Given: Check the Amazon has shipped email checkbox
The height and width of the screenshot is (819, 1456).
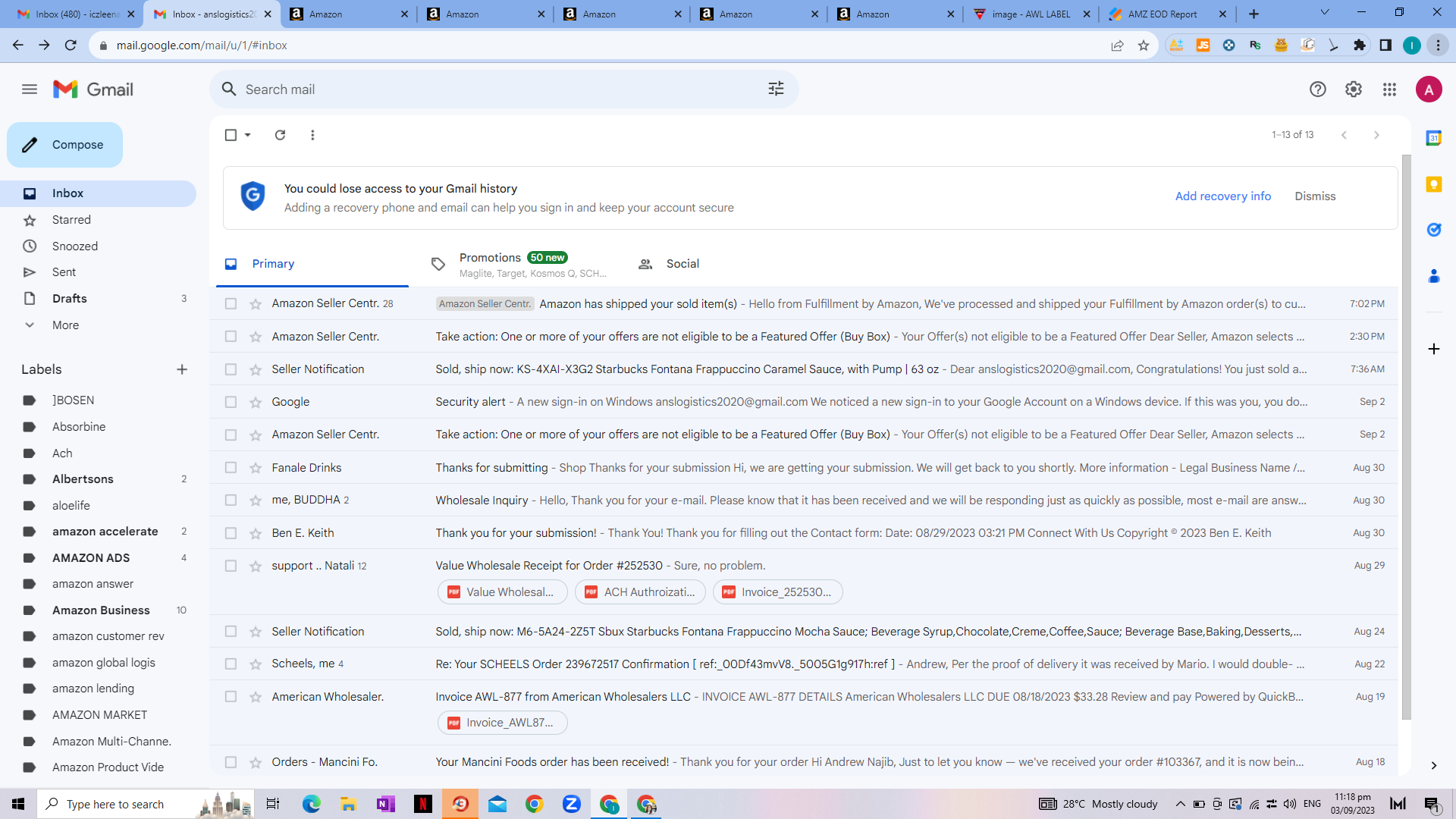Looking at the screenshot, I should pyautogui.click(x=231, y=304).
